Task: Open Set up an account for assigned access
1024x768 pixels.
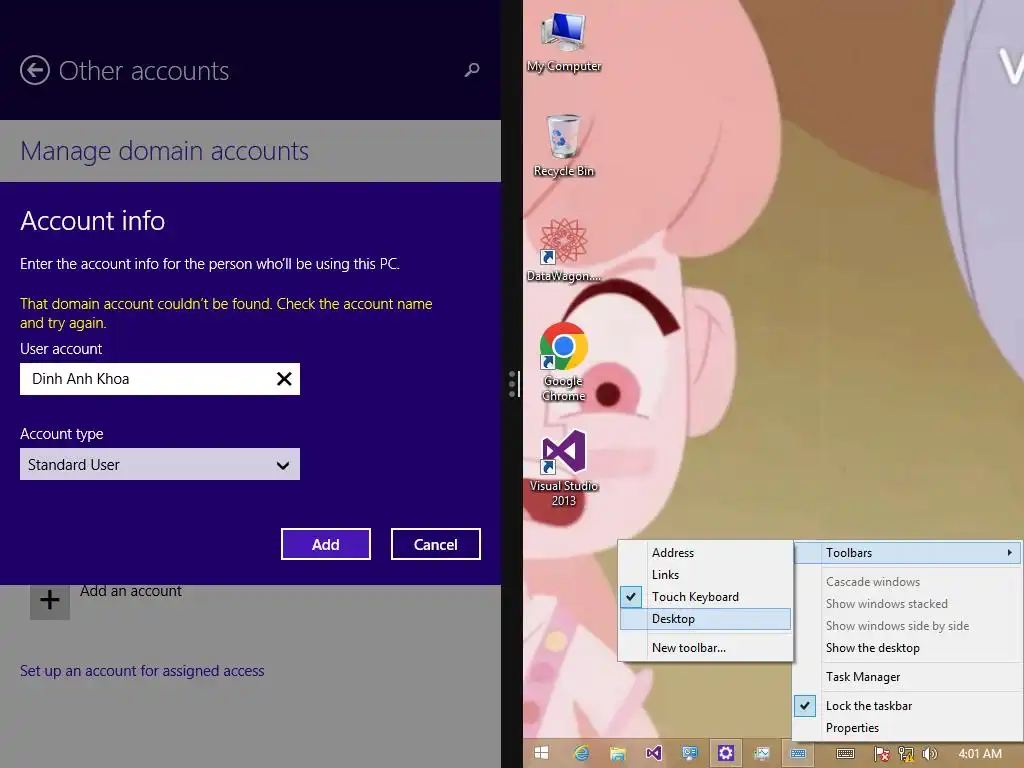Action: pos(142,671)
